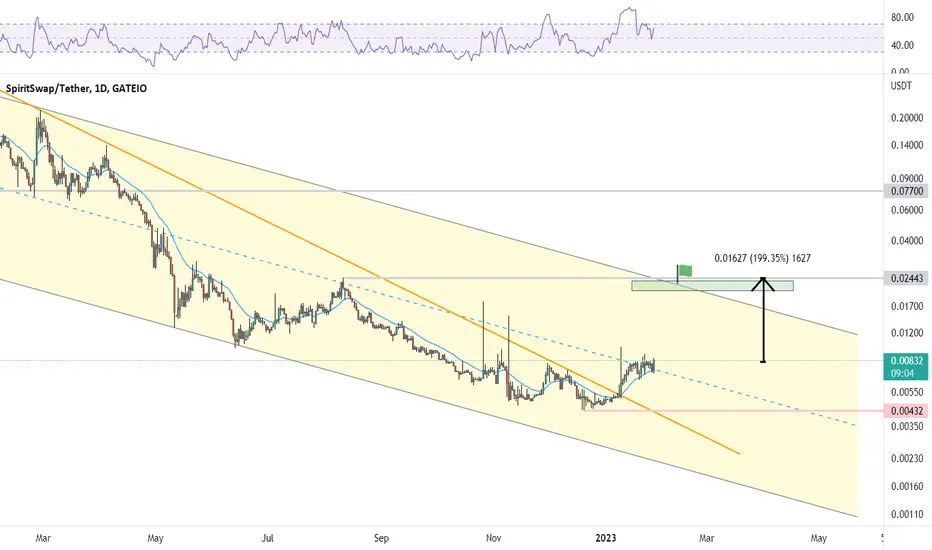Click the Jul time axis label

coord(268,538)
